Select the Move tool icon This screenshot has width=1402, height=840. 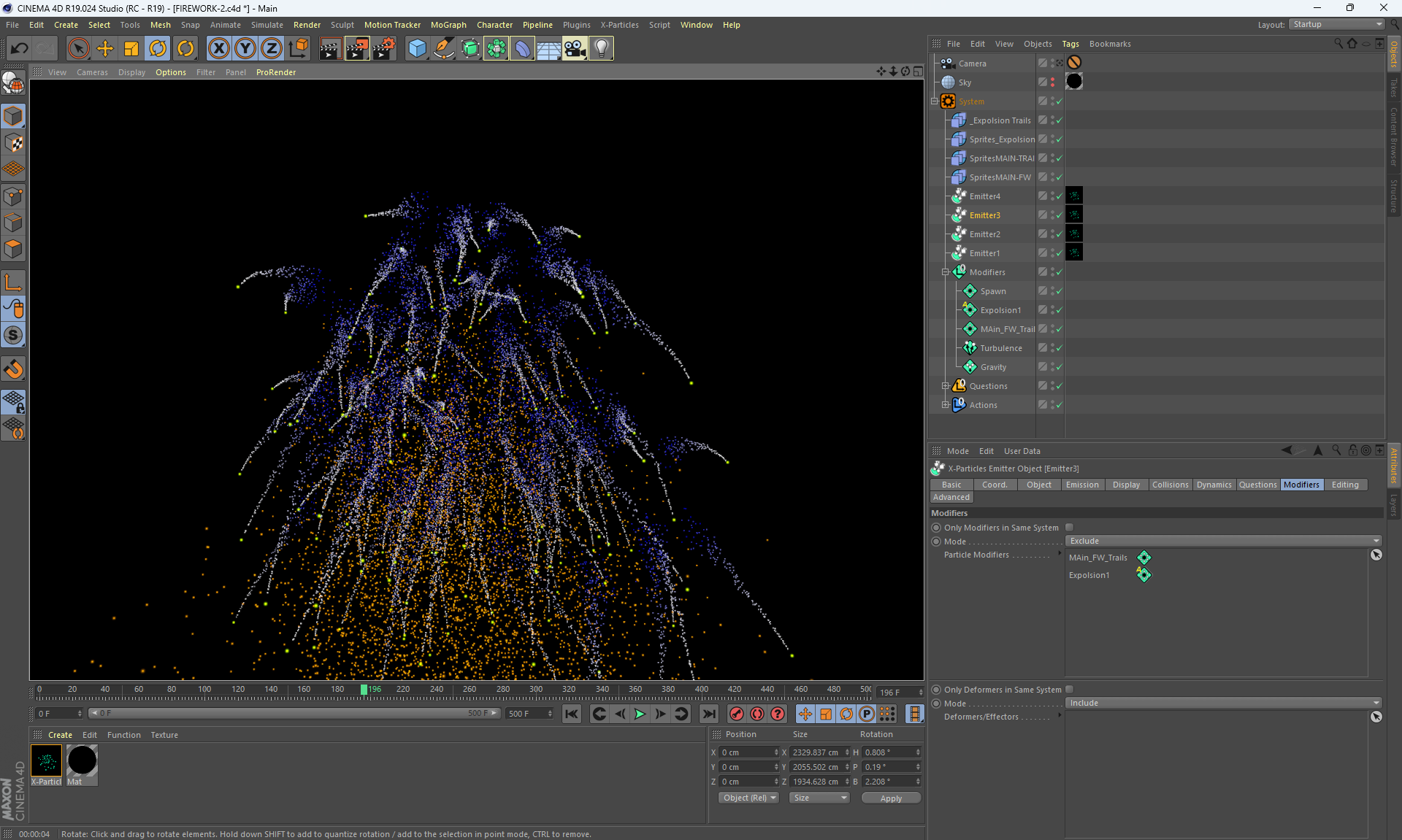click(105, 49)
